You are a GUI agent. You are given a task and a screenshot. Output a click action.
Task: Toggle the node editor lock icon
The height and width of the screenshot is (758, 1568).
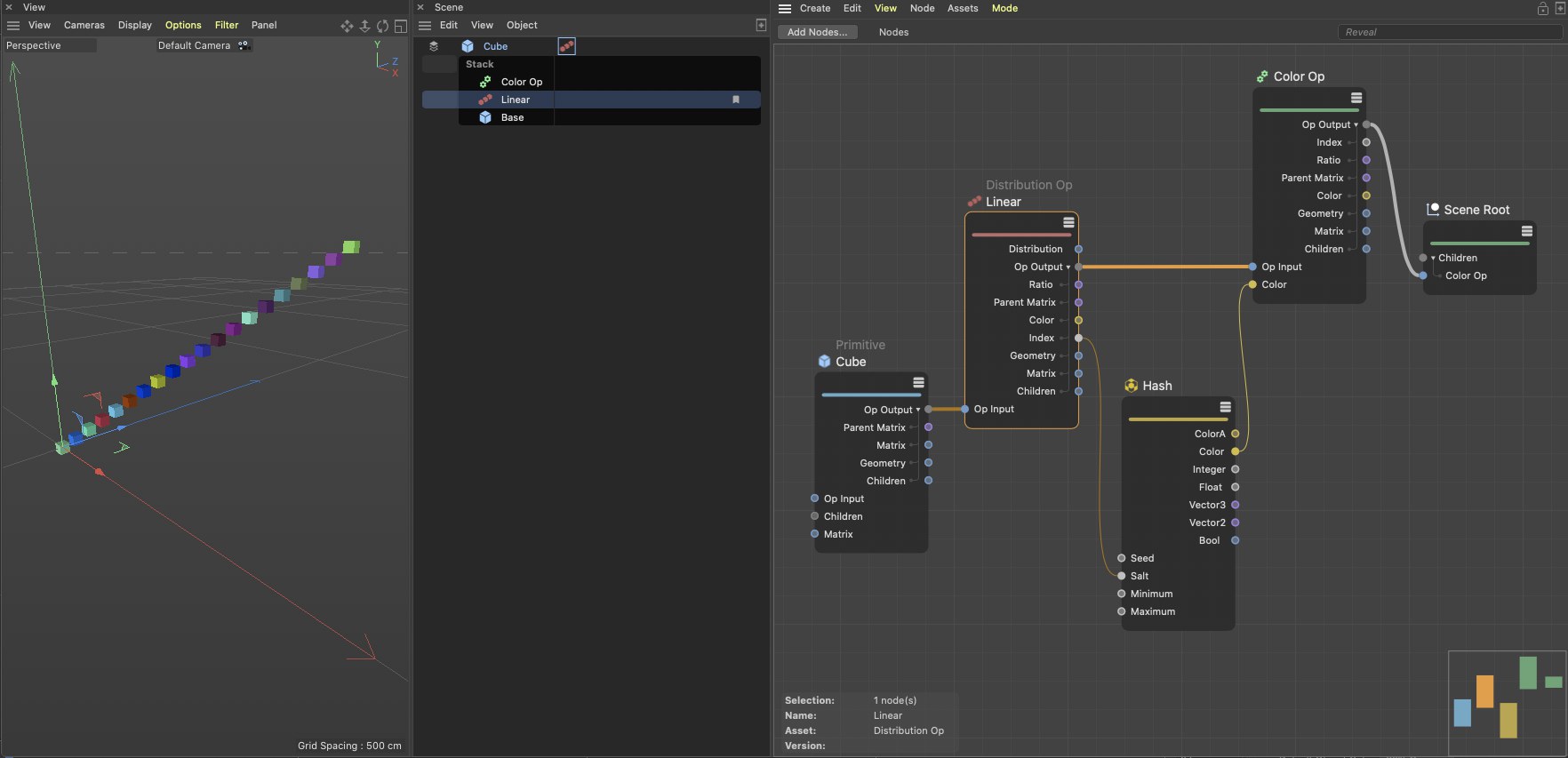click(1543, 9)
